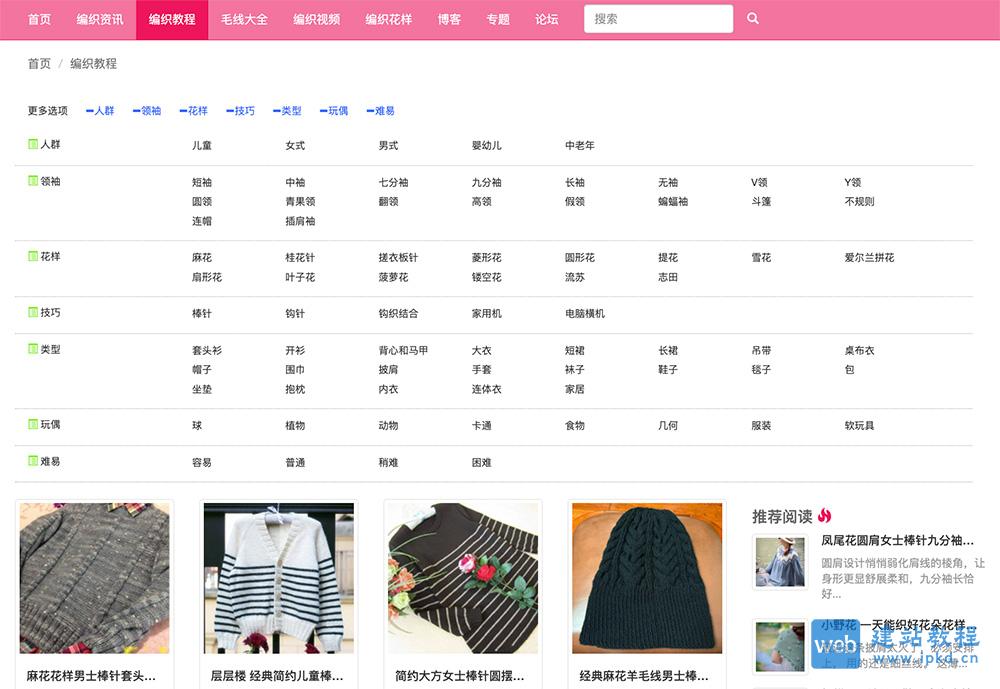This screenshot has height=689, width=1000.
Task: Collapse the 技巧 filter section
Action: coord(240,111)
